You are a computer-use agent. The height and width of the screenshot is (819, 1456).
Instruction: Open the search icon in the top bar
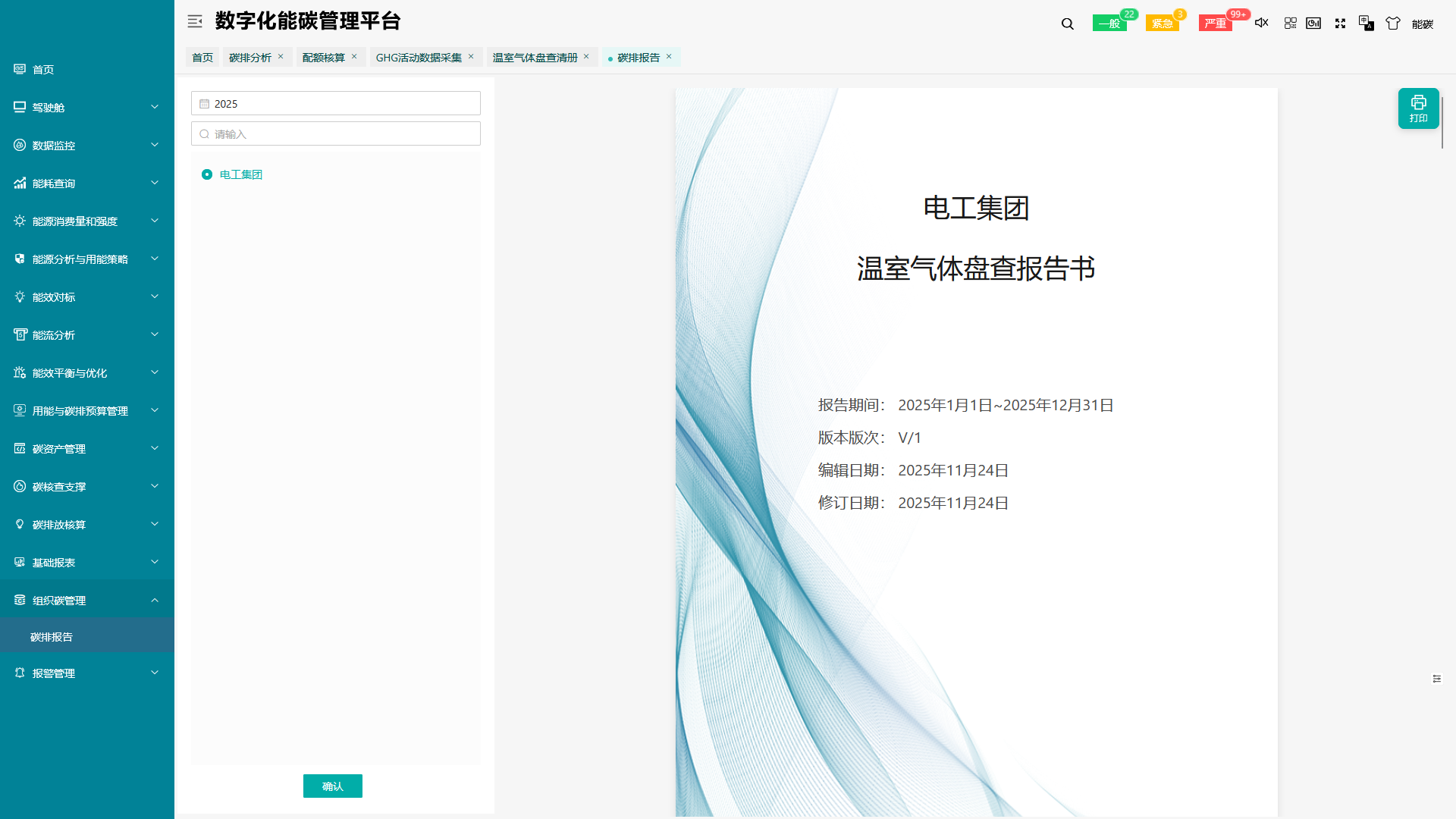tap(1066, 24)
